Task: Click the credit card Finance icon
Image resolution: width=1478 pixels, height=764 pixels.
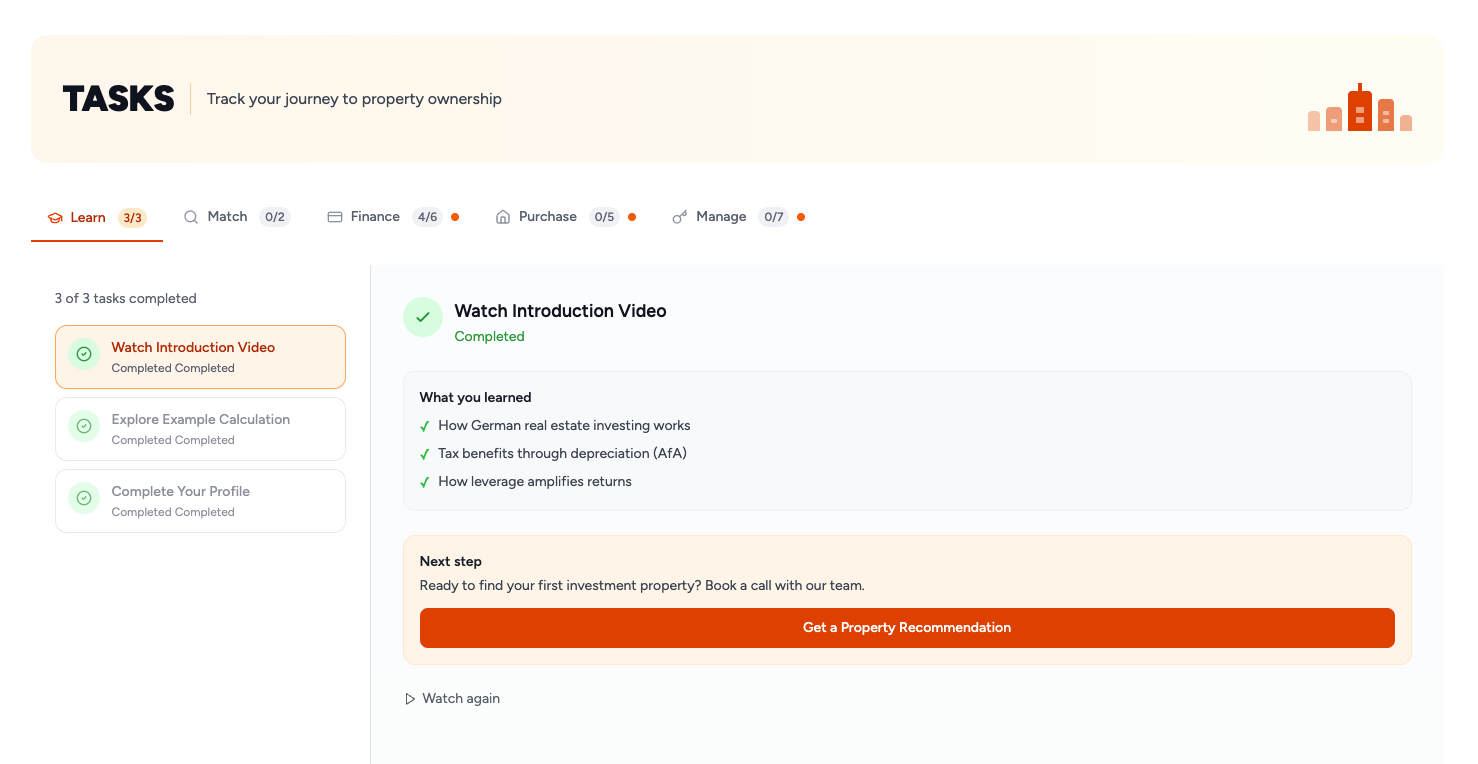Action: pyautogui.click(x=335, y=217)
